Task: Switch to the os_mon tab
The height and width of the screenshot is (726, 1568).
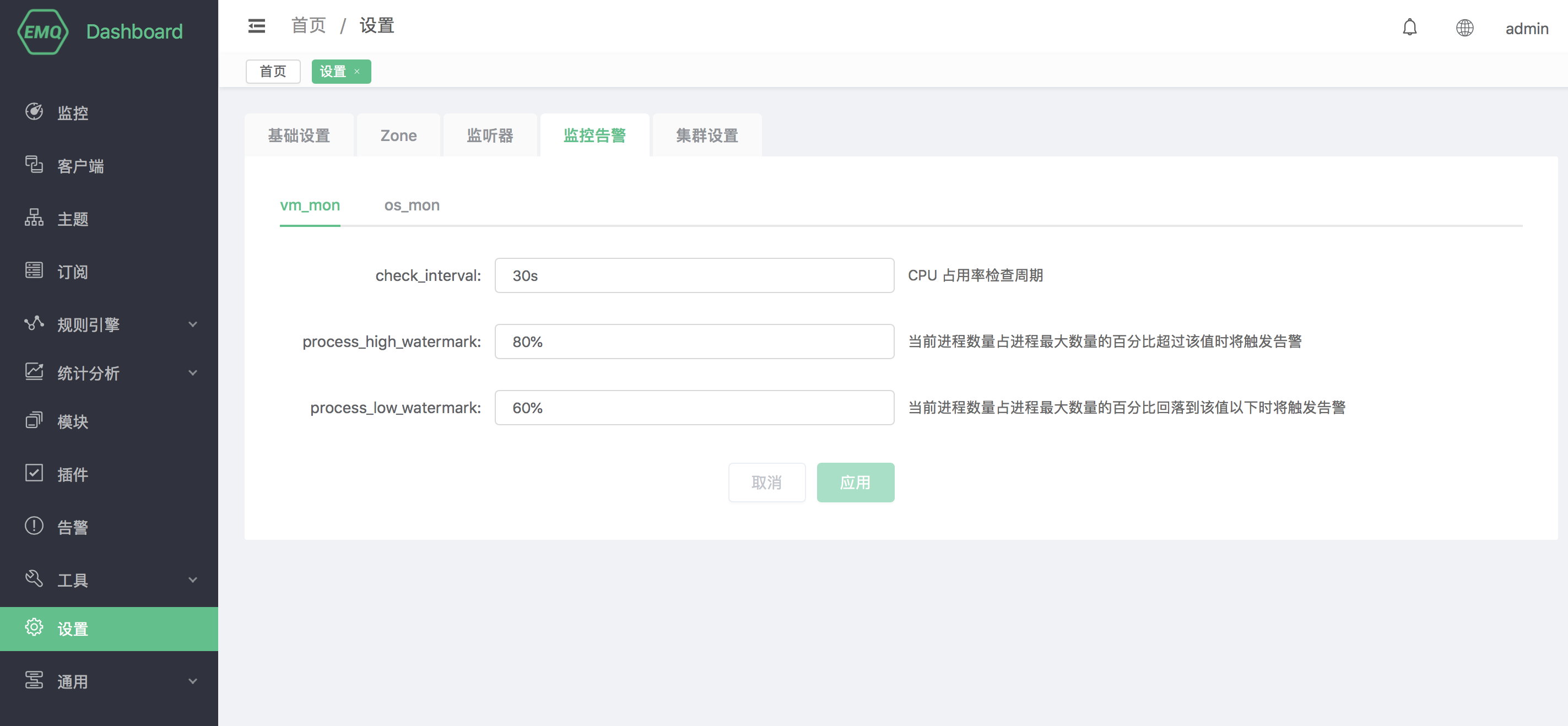Action: click(x=412, y=205)
